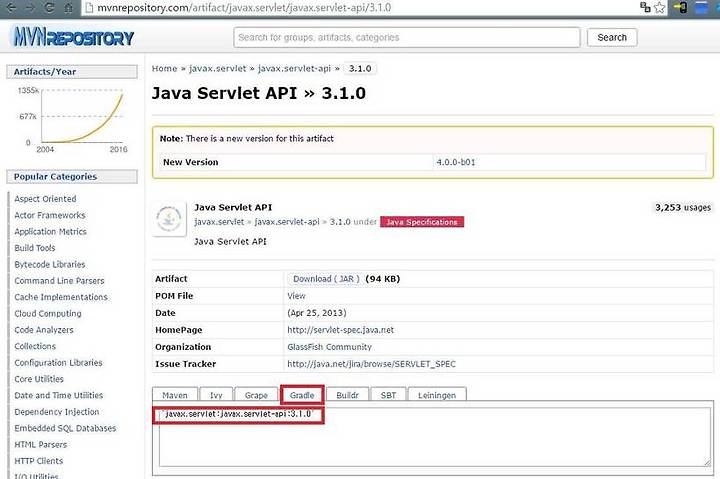Click the Java Specifications category tag
This screenshot has height=479, width=720.
(x=422, y=222)
